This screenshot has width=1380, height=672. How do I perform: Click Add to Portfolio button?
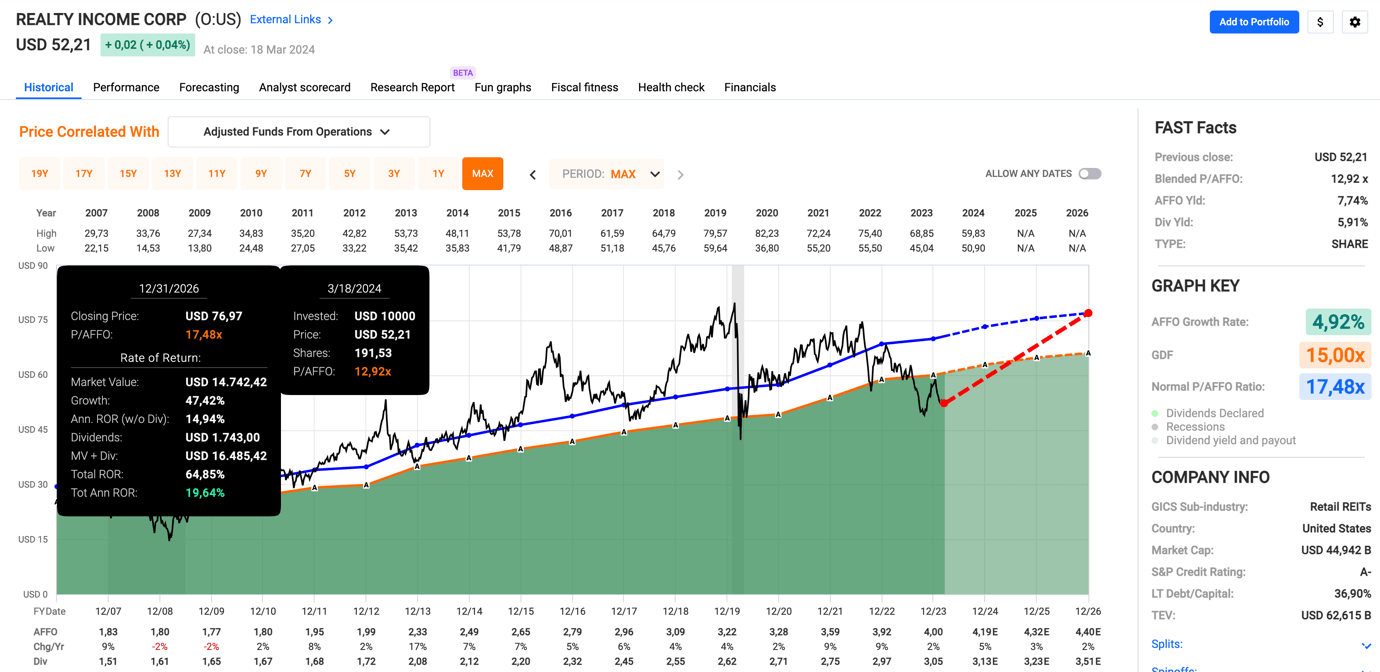[x=1254, y=22]
